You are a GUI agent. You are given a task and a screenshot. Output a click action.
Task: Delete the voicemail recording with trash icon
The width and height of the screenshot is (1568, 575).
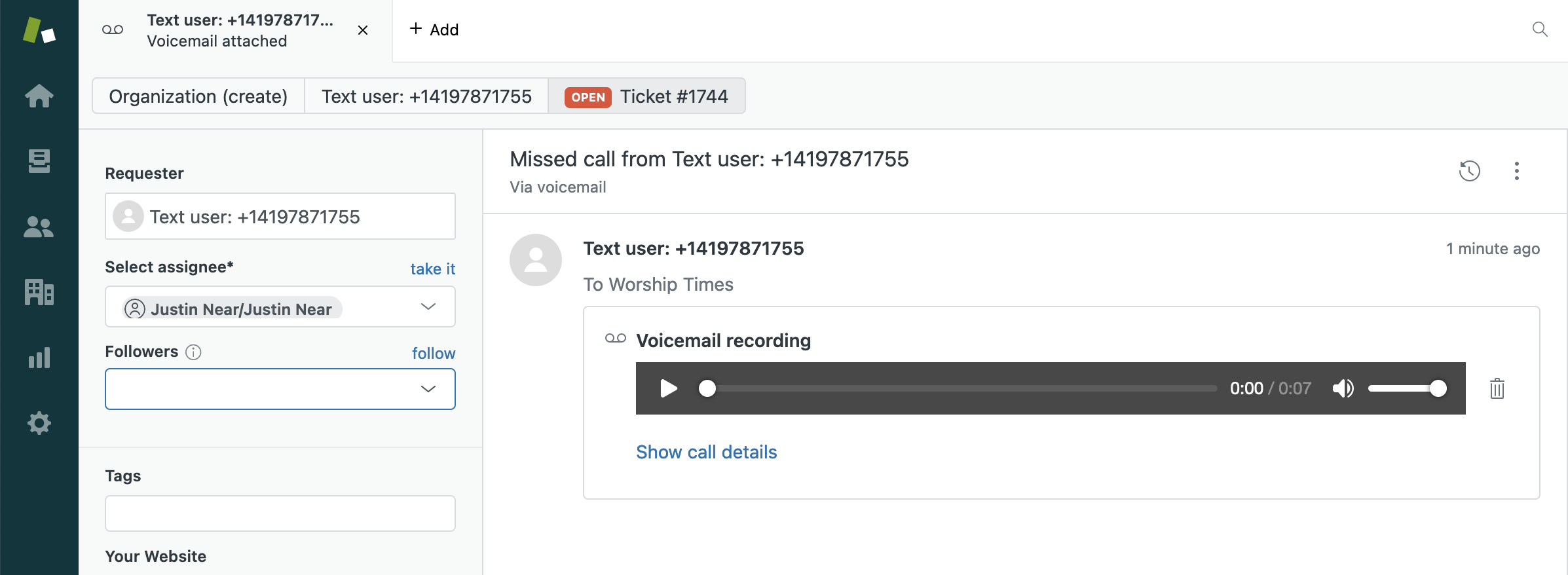coord(1497,388)
